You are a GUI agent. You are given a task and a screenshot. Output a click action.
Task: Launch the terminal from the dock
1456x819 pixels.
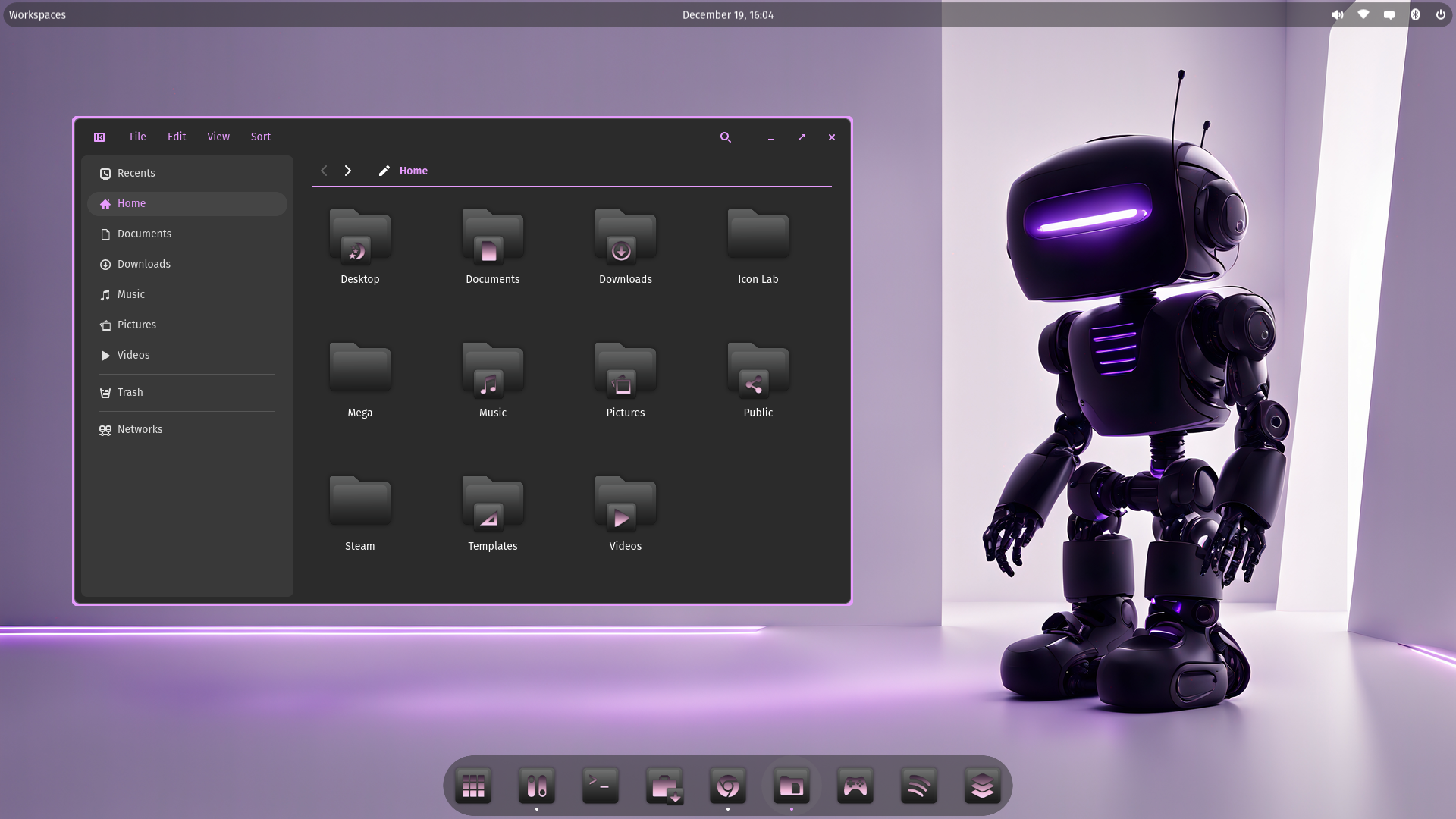pos(601,786)
